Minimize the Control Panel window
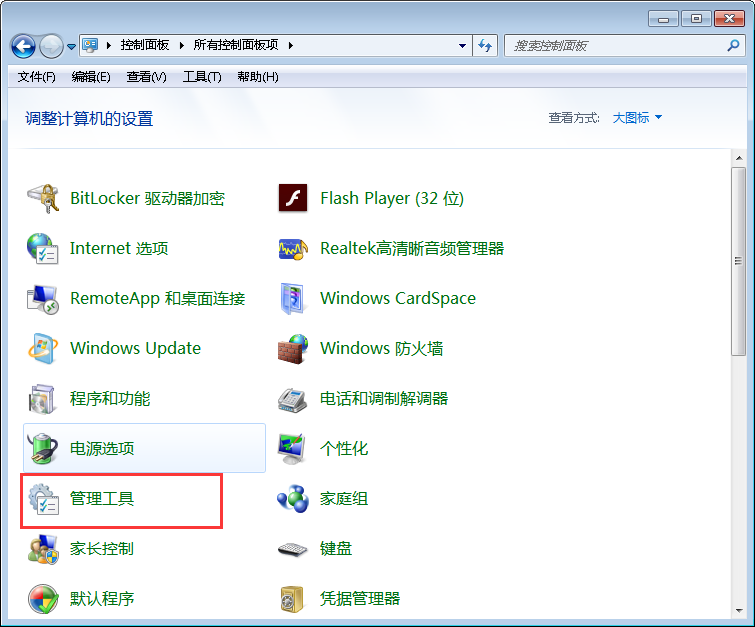Viewport: 755px width, 627px height. click(664, 19)
